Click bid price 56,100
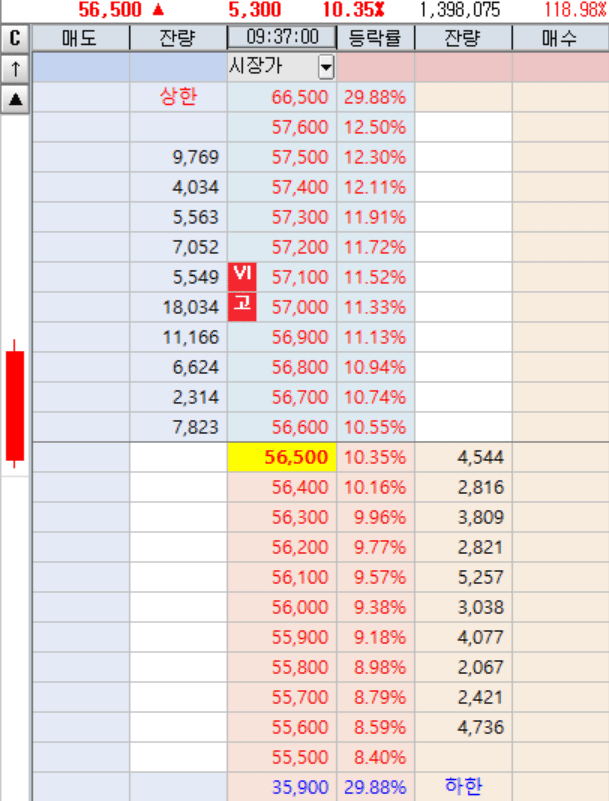 pyautogui.click(x=282, y=577)
